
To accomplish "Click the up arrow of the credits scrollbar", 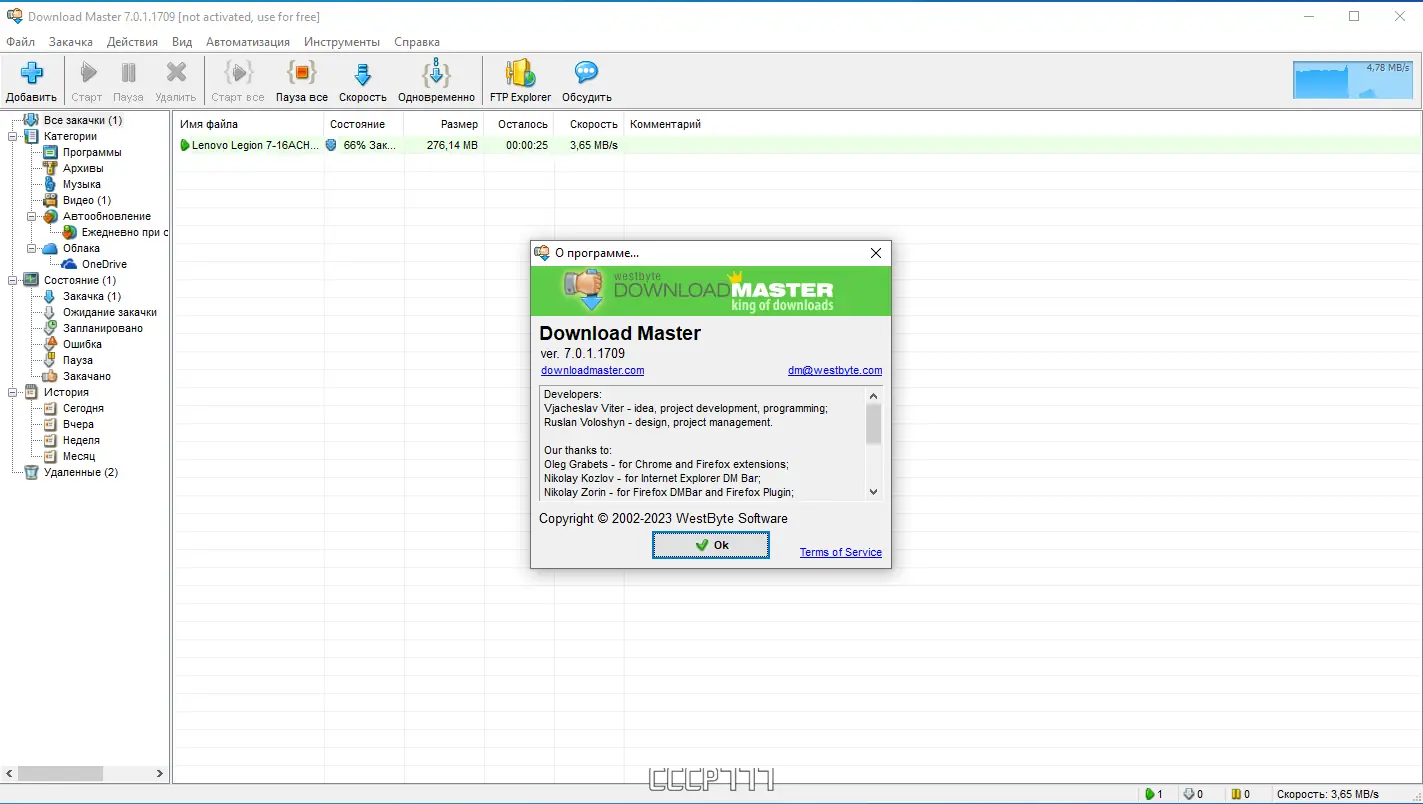I will point(874,395).
